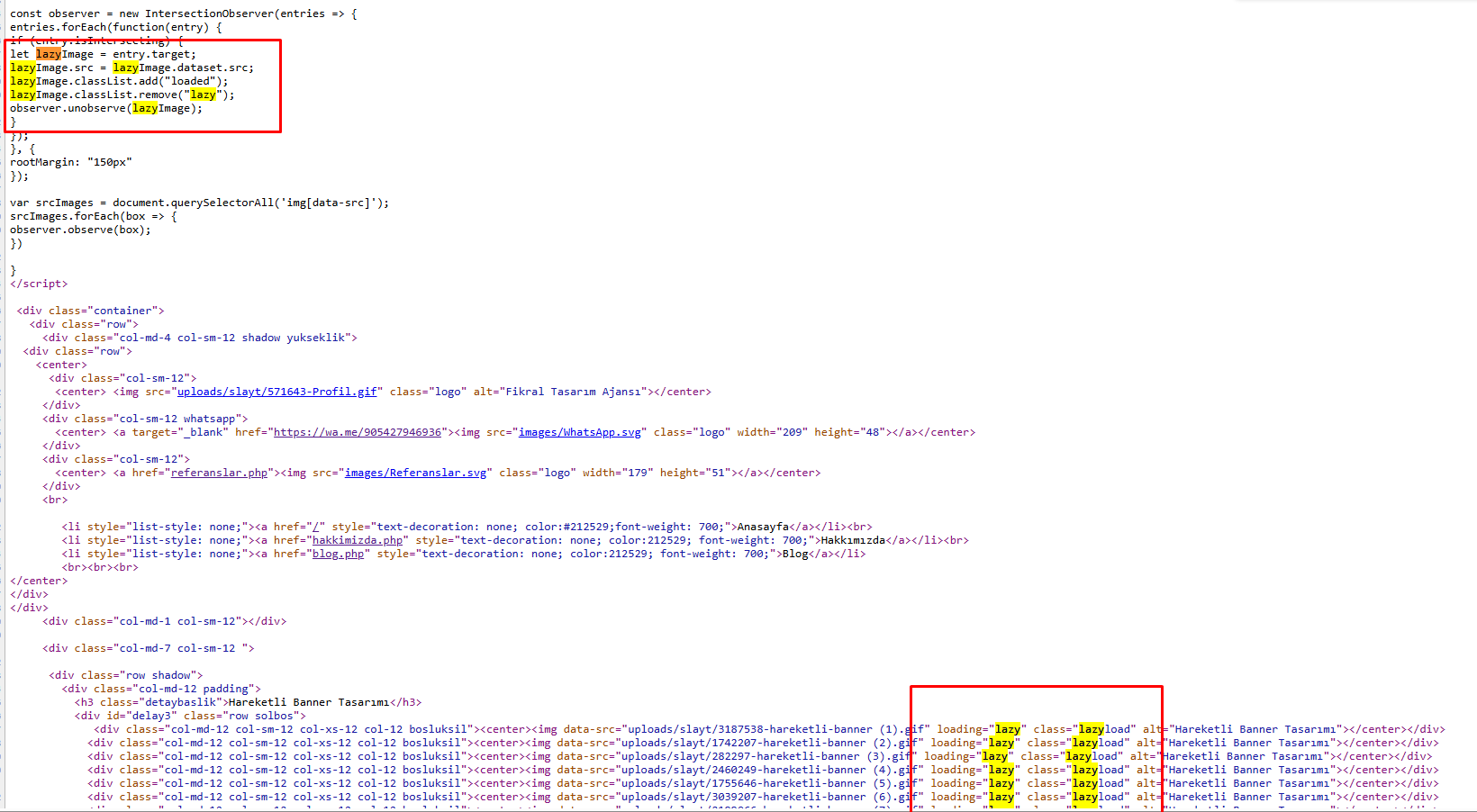This screenshot has height=812, width=1477.
Task: Click the line 'const observer = new IntersectionObserver'
Action: tap(184, 14)
